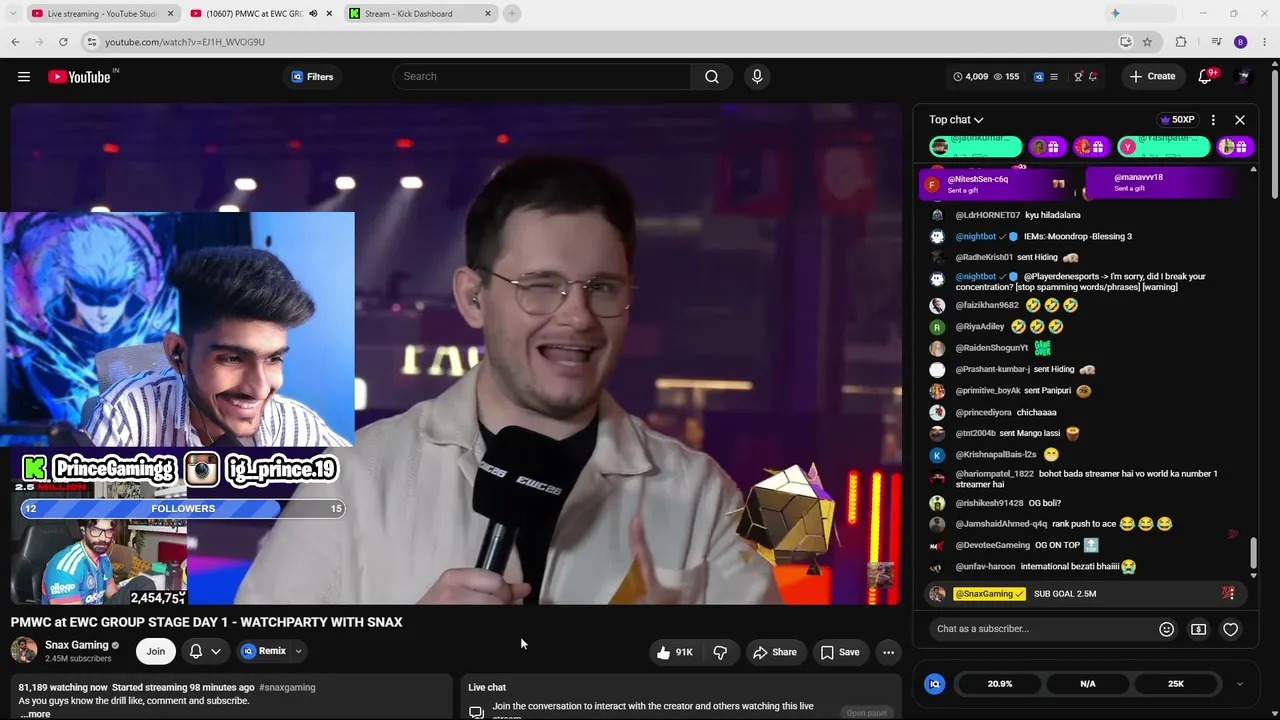Screen dimensions: 1280x720
Task: Open the vidIQ alerts bell in header
Action: [x=1093, y=77]
